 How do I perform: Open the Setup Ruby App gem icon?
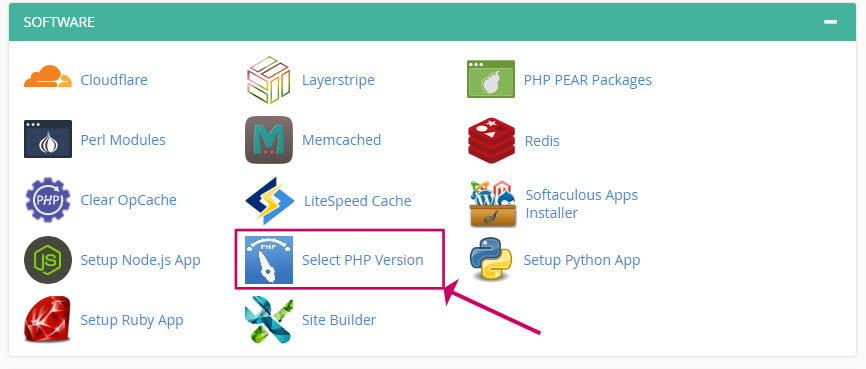click(x=48, y=319)
